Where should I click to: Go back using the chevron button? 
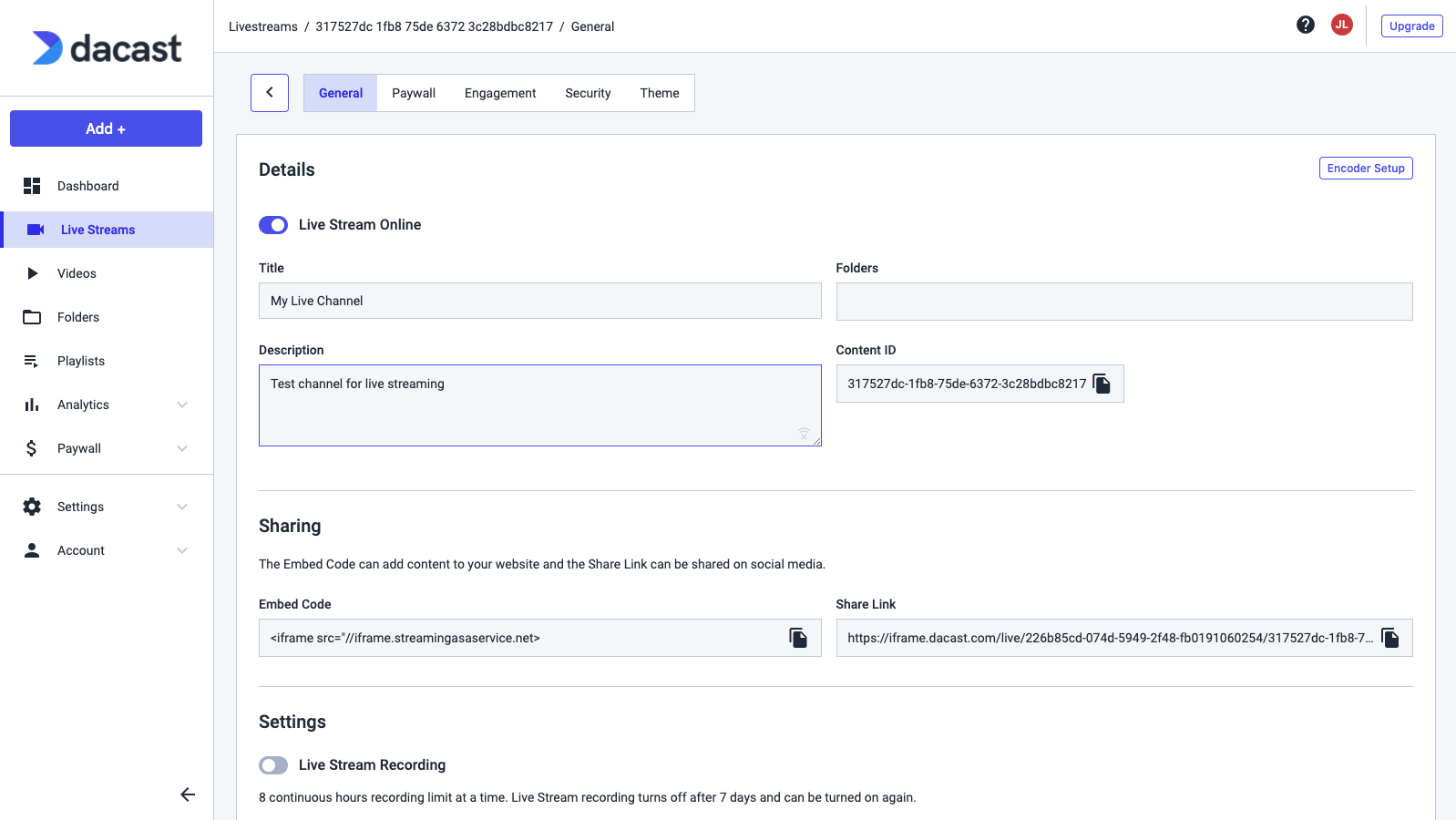click(x=270, y=93)
